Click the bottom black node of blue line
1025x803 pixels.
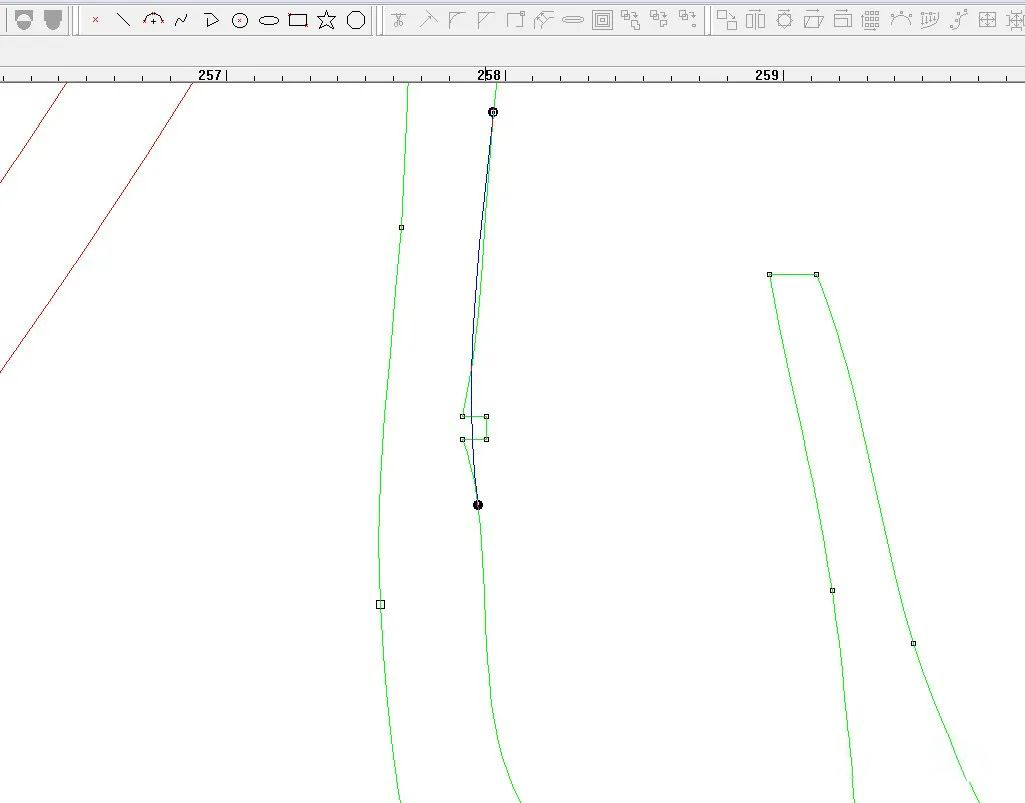[x=478, y=505]
